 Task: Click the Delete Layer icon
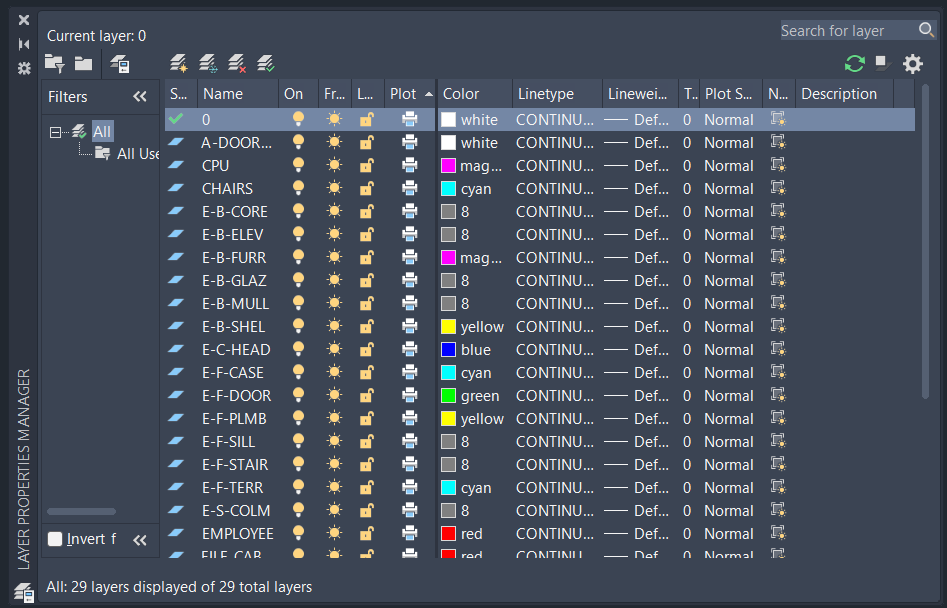pyautogui.click(x=237, y=63)
